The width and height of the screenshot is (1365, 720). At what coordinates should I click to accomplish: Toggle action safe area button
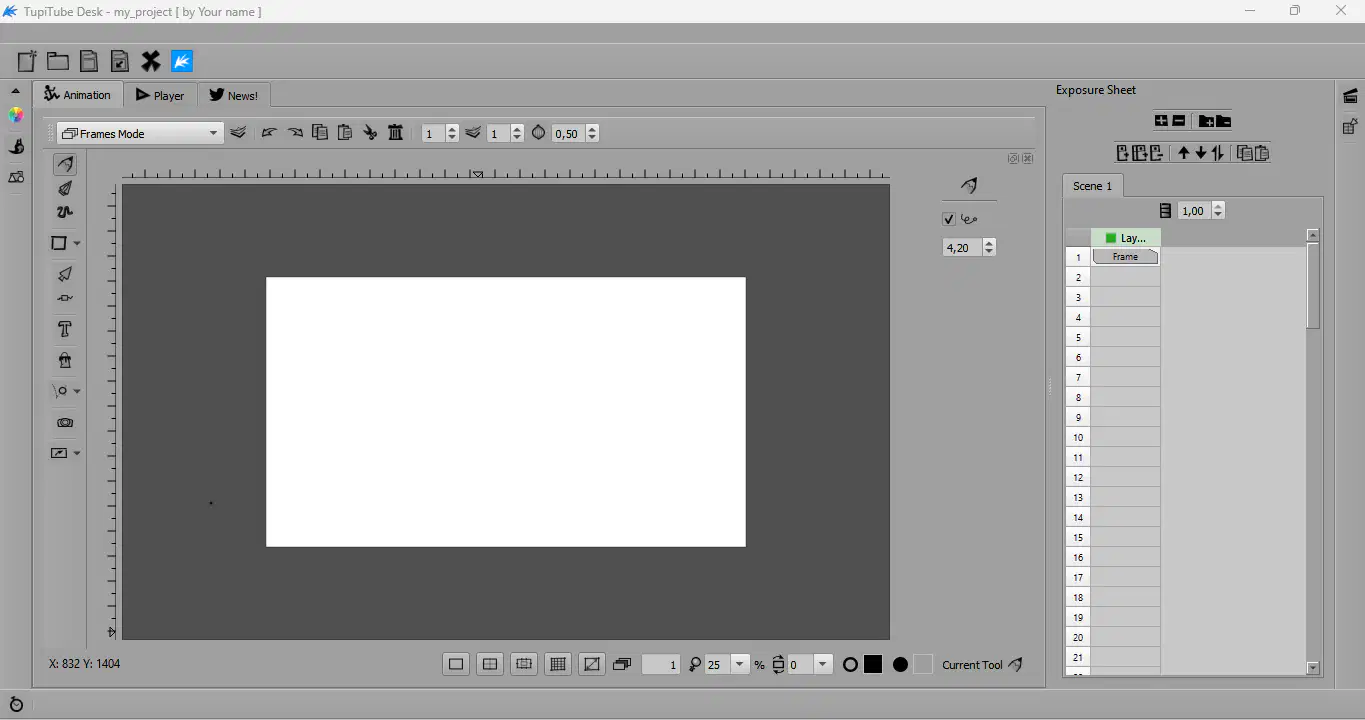point(524,664)
